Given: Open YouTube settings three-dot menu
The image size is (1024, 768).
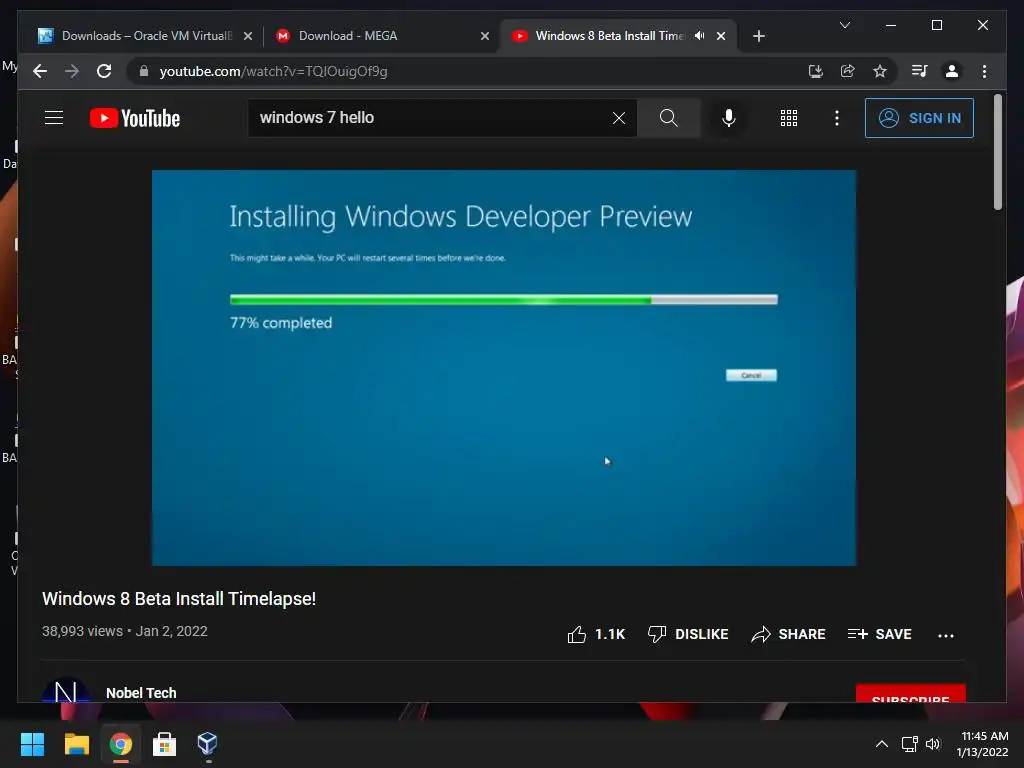Looking at the screenshot, I should 837,118.
